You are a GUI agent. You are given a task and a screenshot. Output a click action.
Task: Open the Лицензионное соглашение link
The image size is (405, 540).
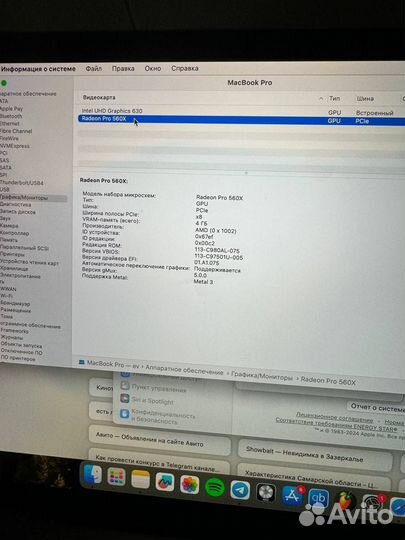(334, 417)
